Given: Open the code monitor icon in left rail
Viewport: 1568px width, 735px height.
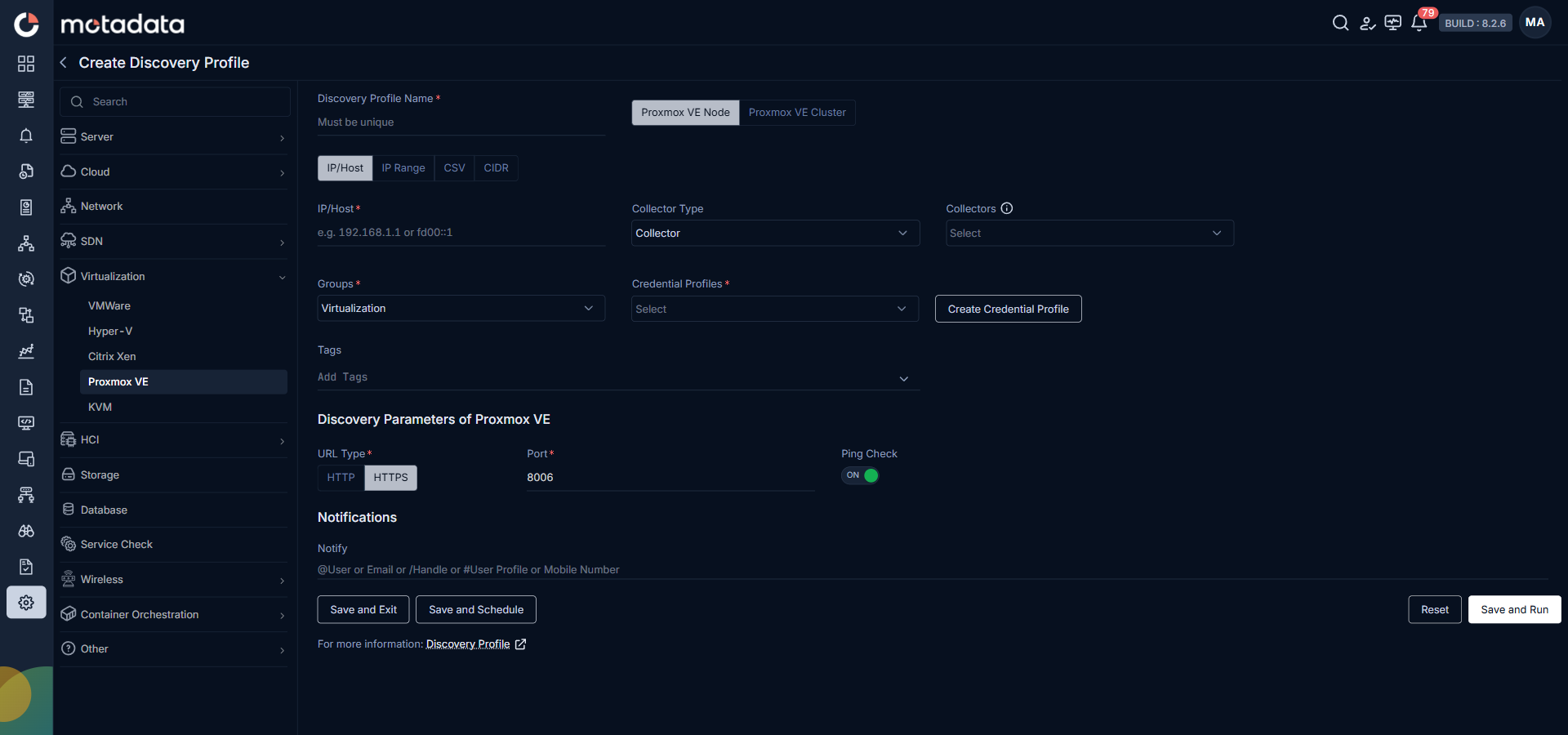Looking at the screenshot, I should point(26,423).
